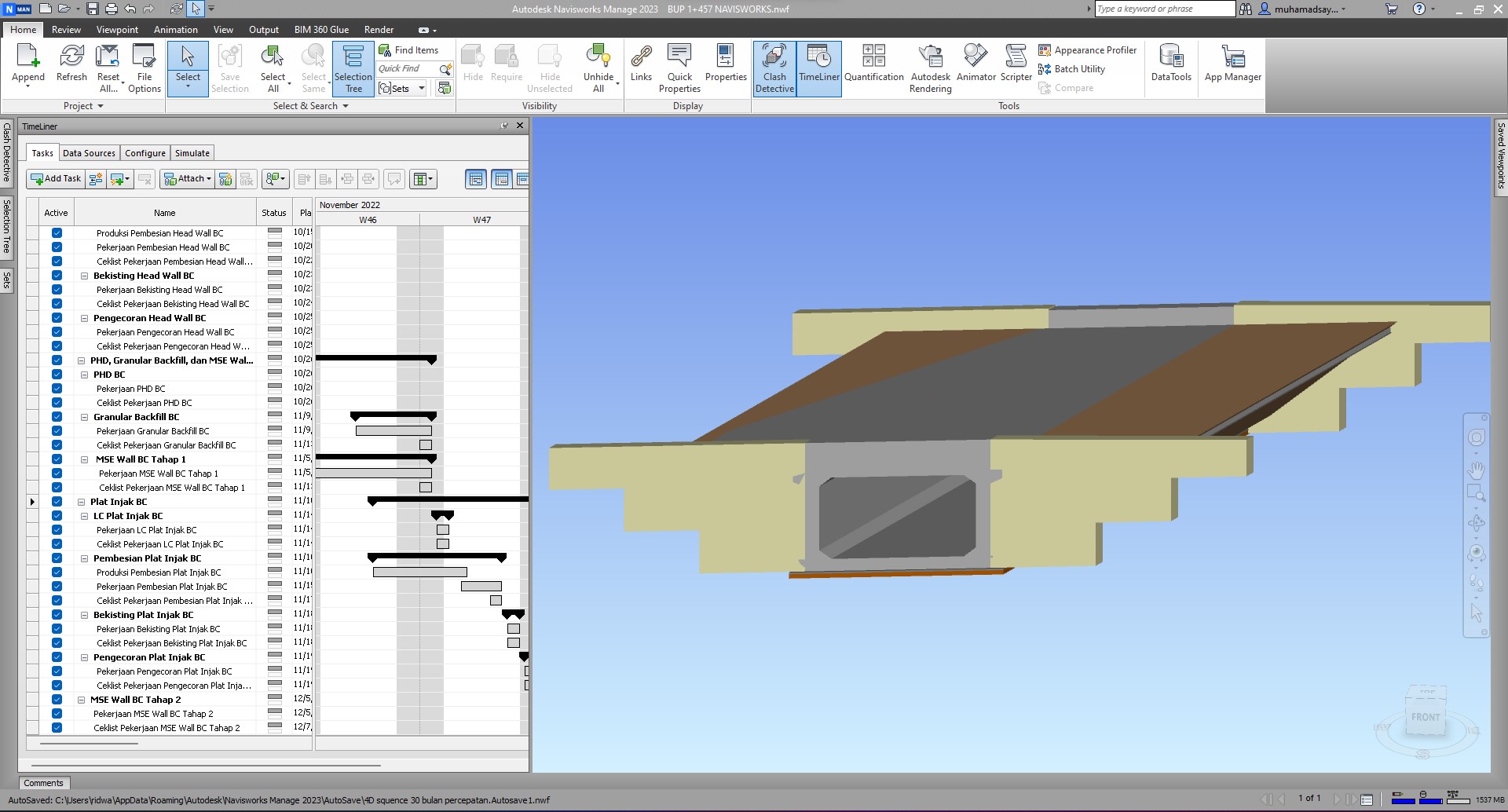Screen dimensions: 1508x812
Task: Refresh the project
Action: (x=71, y=63)
